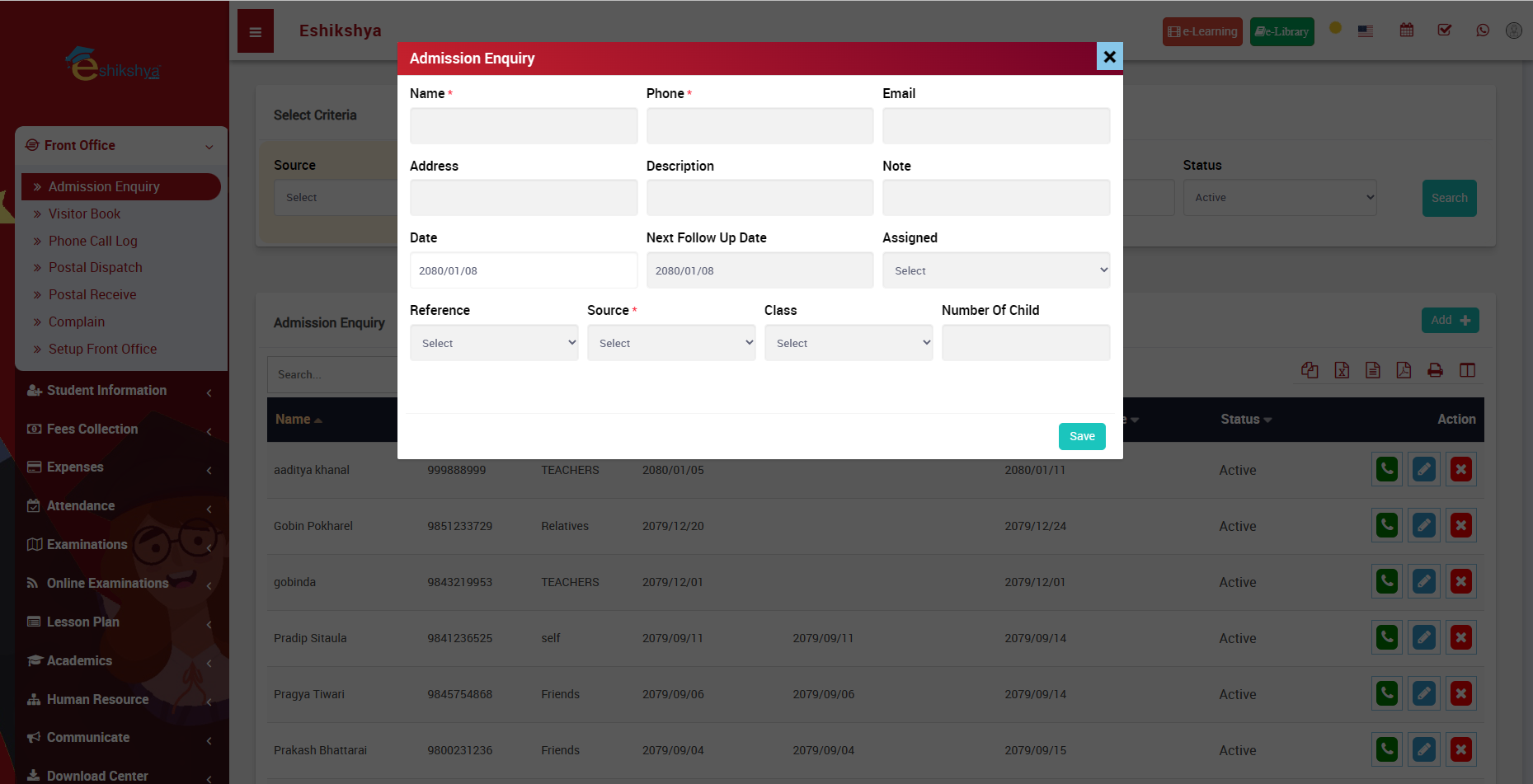The width and height of the screenshot is (1533, 784).
Task: Expand Student Information menu
Action: [106, 391]
